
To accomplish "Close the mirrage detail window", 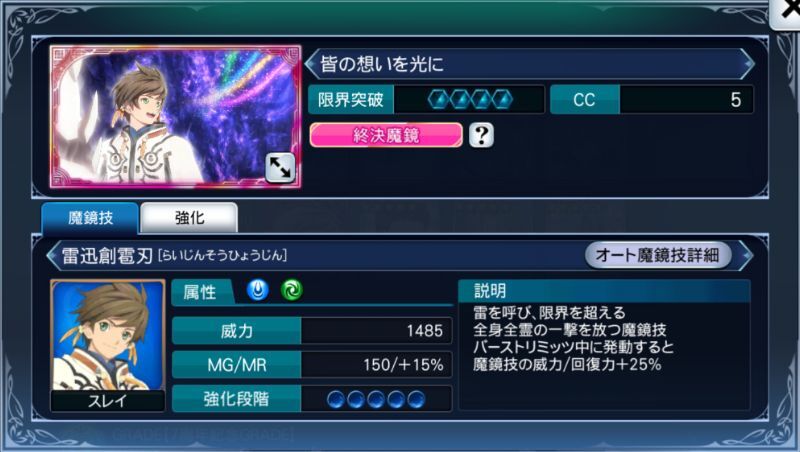I will click(x=787, y=13).
